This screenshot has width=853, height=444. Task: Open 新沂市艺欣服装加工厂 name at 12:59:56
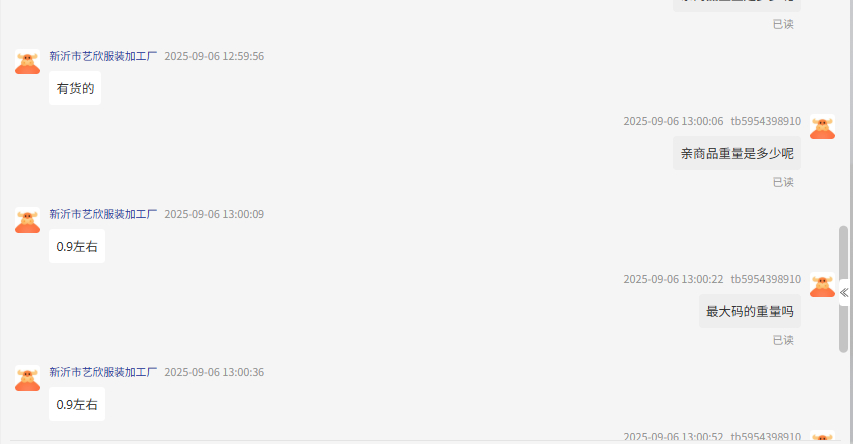103,56
